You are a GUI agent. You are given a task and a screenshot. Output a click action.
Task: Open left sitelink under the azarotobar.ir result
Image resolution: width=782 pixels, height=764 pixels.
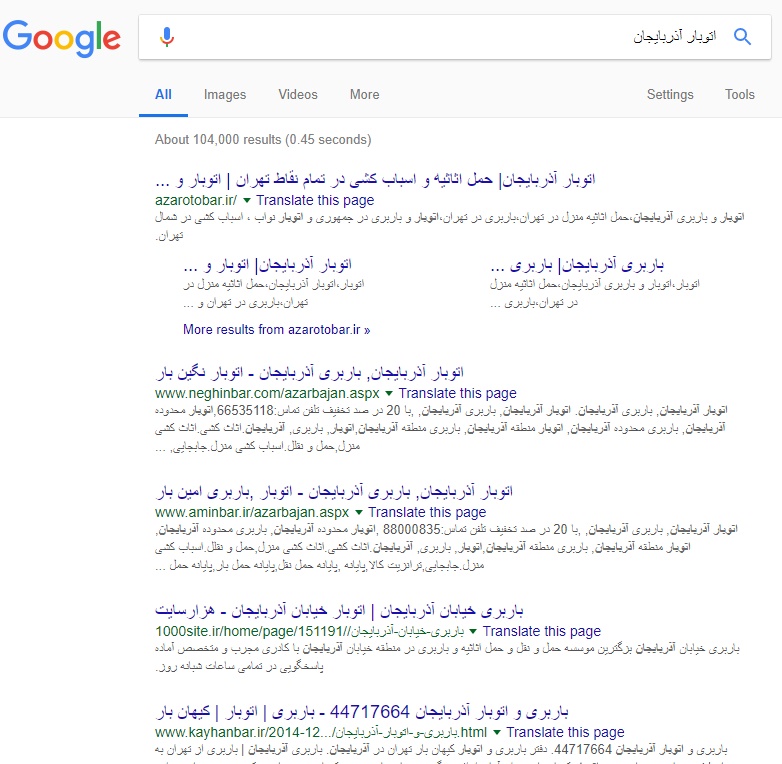pyautogui.click(x=268, y=265)
